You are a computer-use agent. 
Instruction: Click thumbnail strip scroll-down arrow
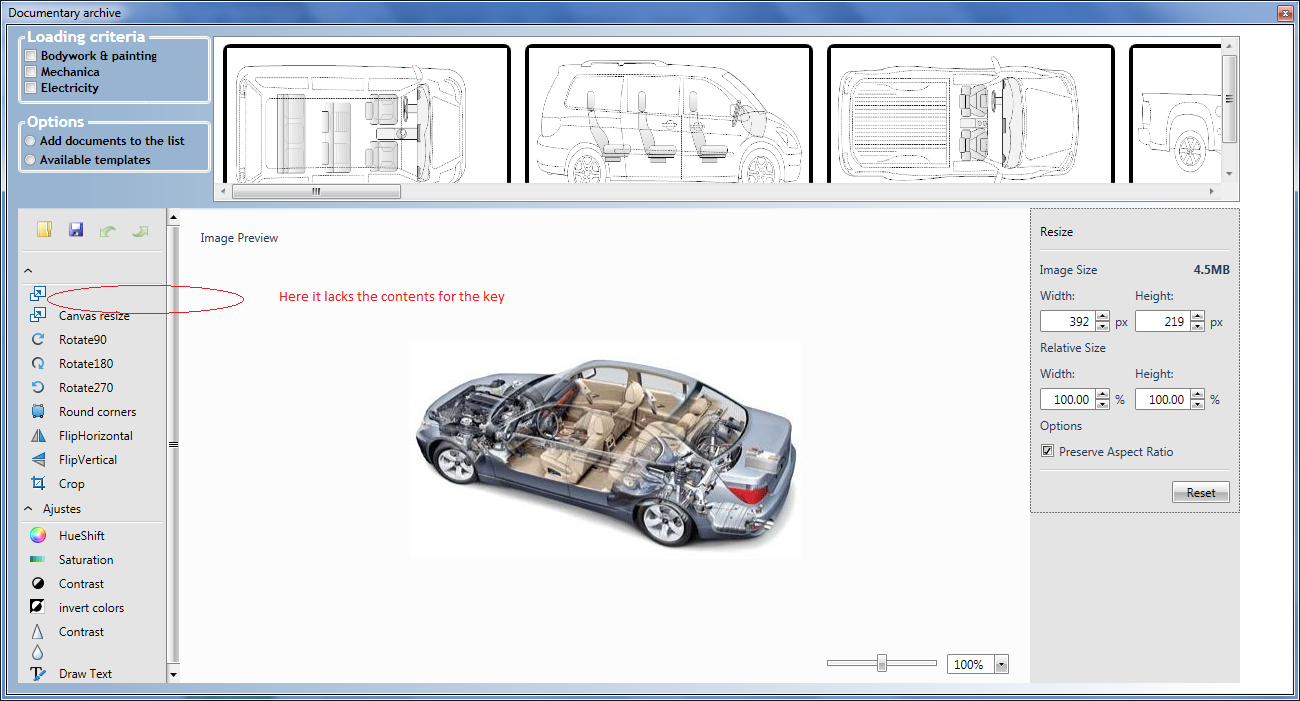coord(1230,175)
